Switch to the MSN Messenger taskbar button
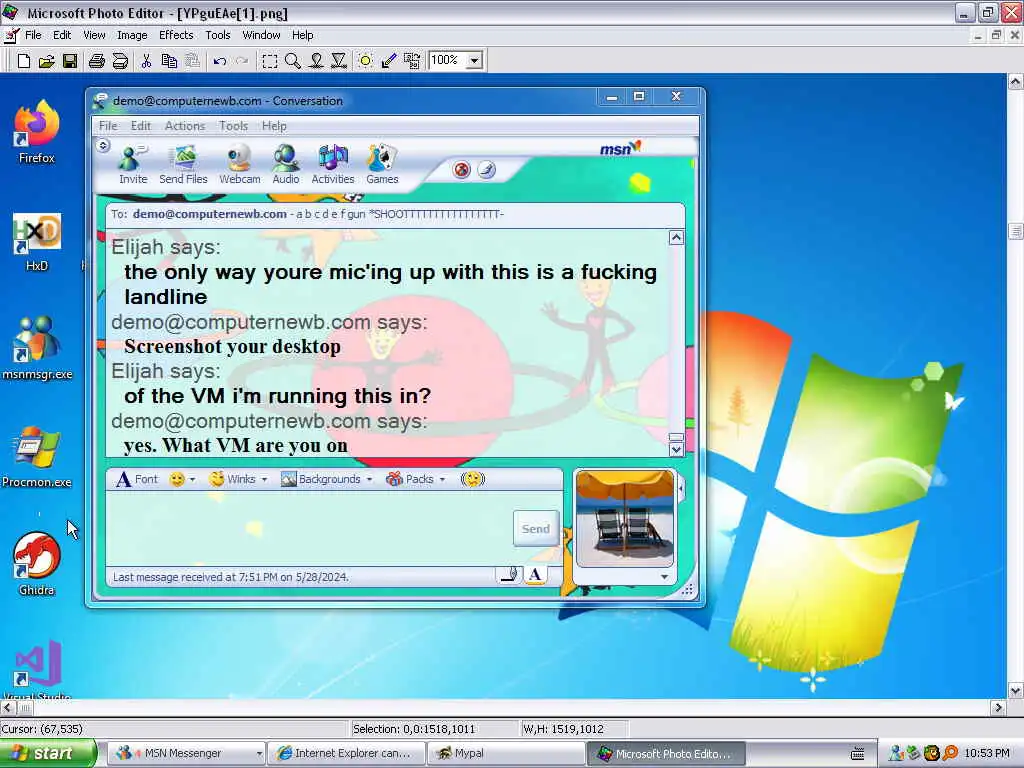This screenshot has height=768, width=1024. pyautogui.click(x=185, y=754)
